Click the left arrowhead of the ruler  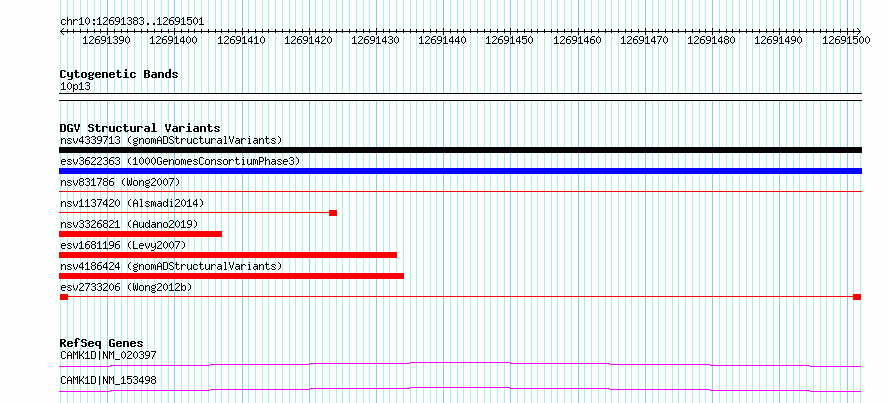[62, 31]
